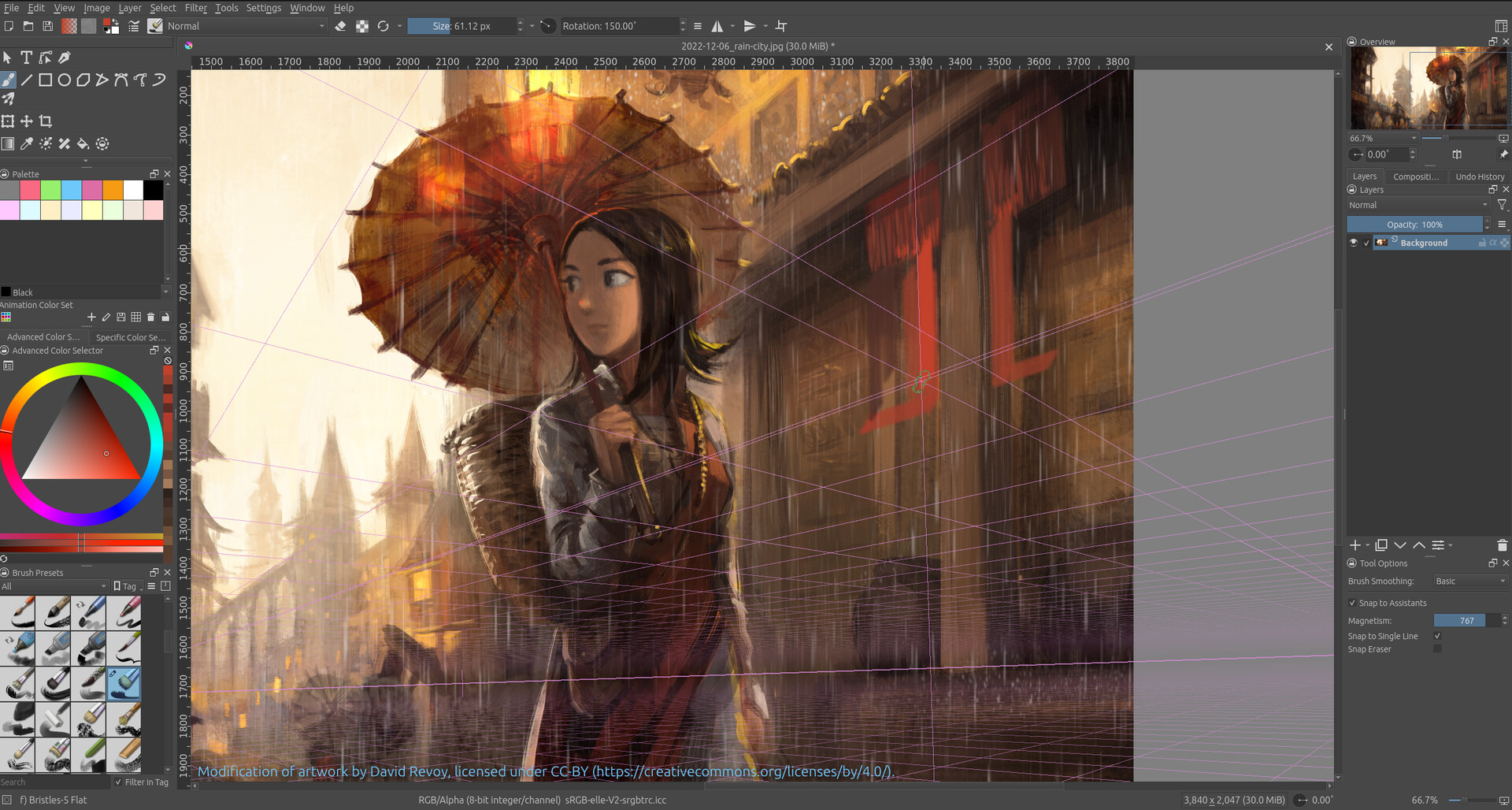The height and width of the screenshot is (810, 1512).
Task: Select the Gradient tool
Action: coord(8,143)
